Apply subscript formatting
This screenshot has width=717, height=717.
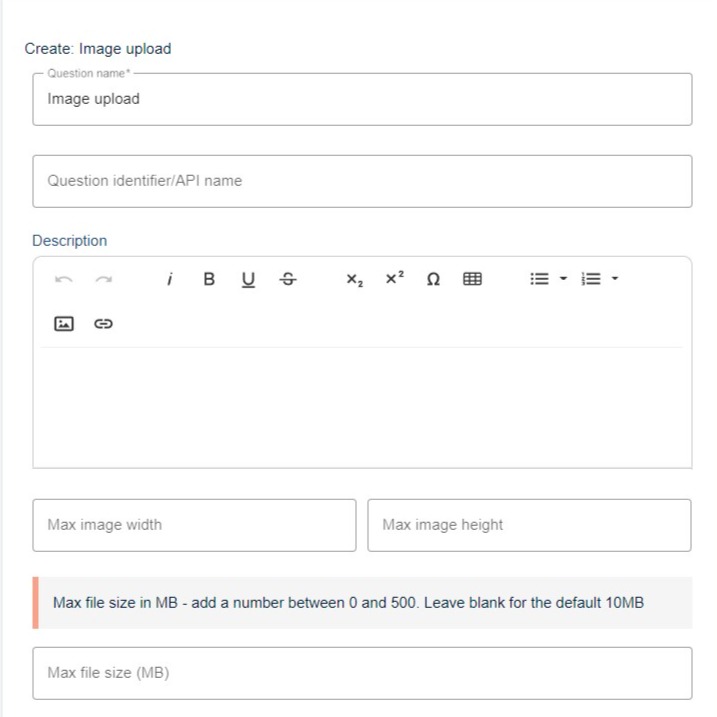[x=354, y=279]
